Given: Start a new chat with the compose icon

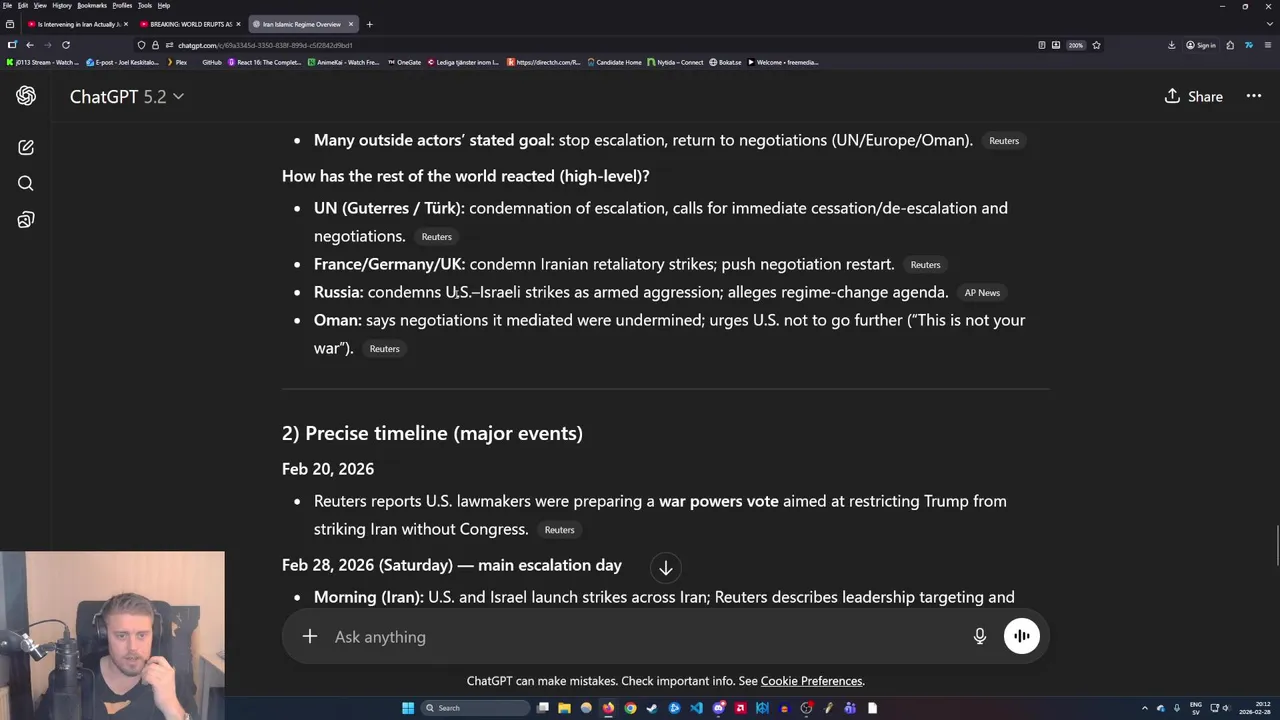Looking at the screenshot, I should coord(26,148).
